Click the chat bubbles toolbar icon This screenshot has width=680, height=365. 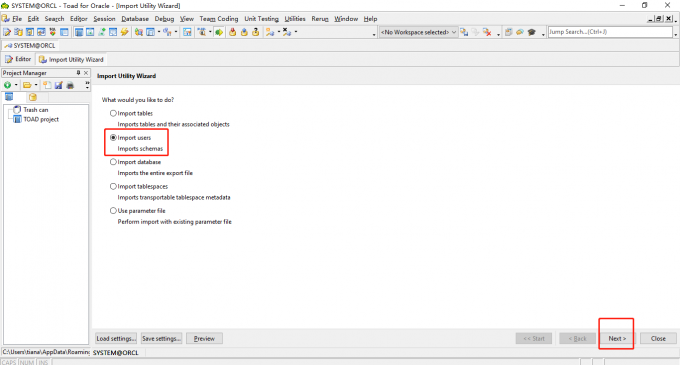(x=520, y=32)
